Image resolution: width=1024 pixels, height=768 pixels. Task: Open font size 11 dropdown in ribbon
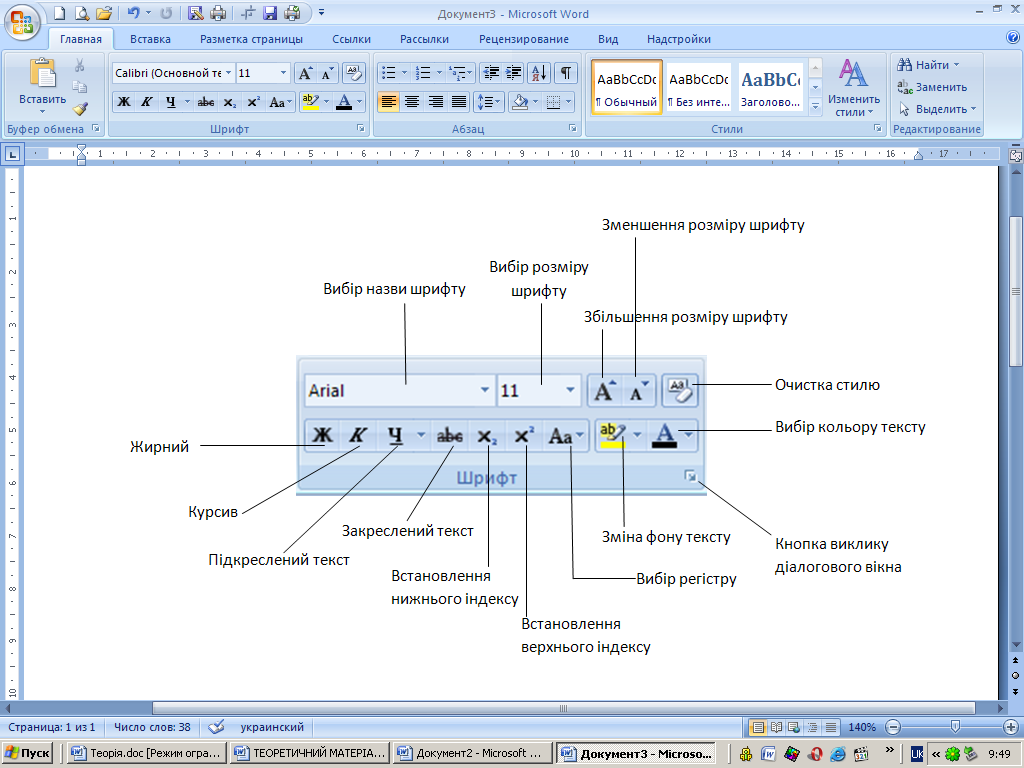[x=283, y=73]
